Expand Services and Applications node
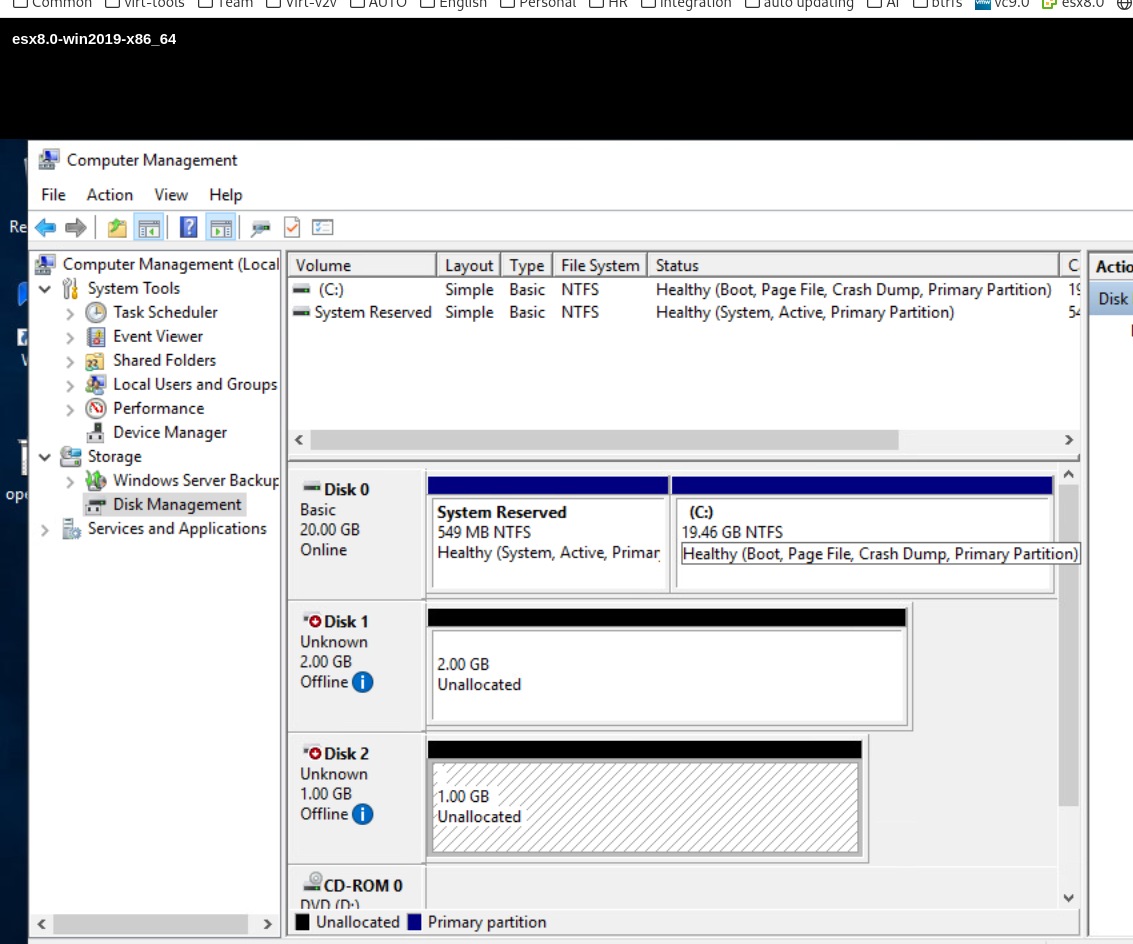1133x944 pixels. (45, 530)
